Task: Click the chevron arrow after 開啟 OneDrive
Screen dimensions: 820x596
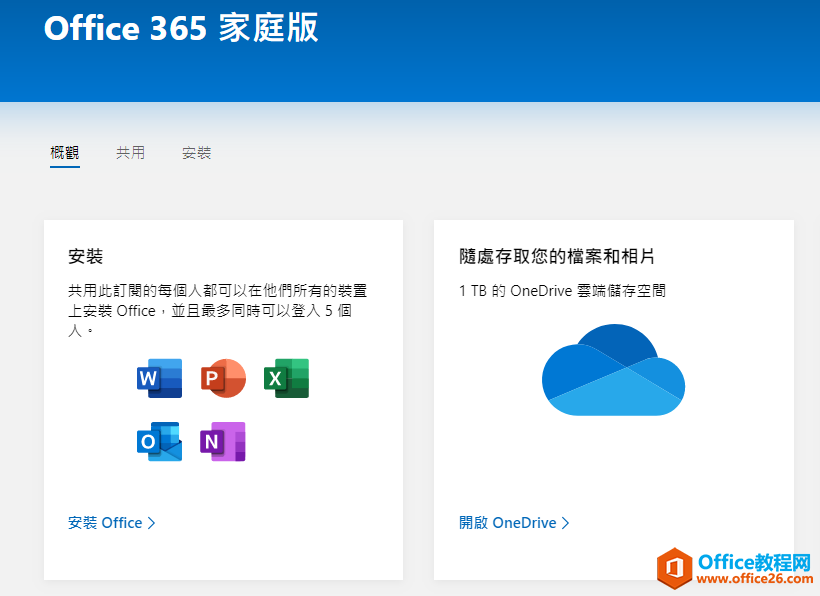Action: pyautogui.click(x=566, y=523)
